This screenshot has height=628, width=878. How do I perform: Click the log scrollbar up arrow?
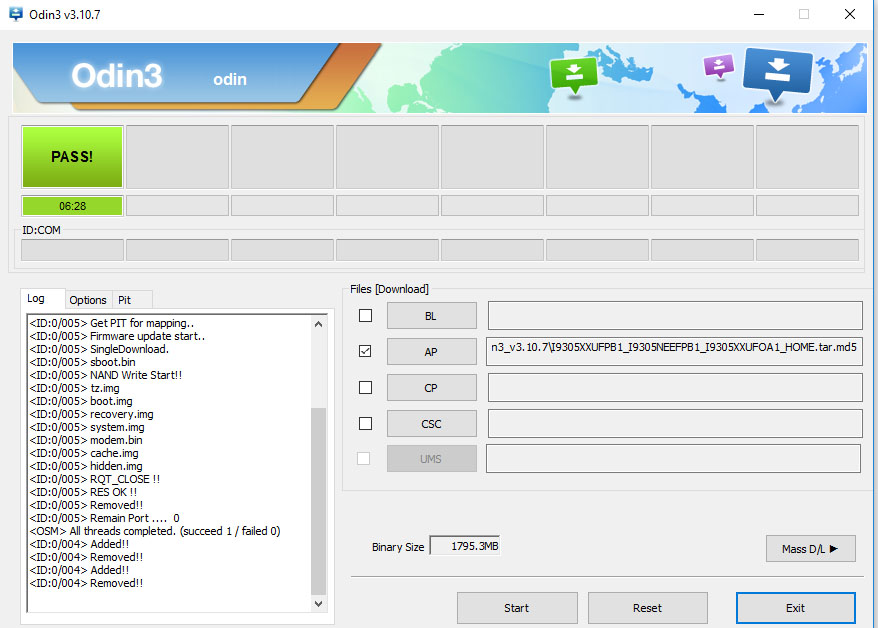coord(319,324)
